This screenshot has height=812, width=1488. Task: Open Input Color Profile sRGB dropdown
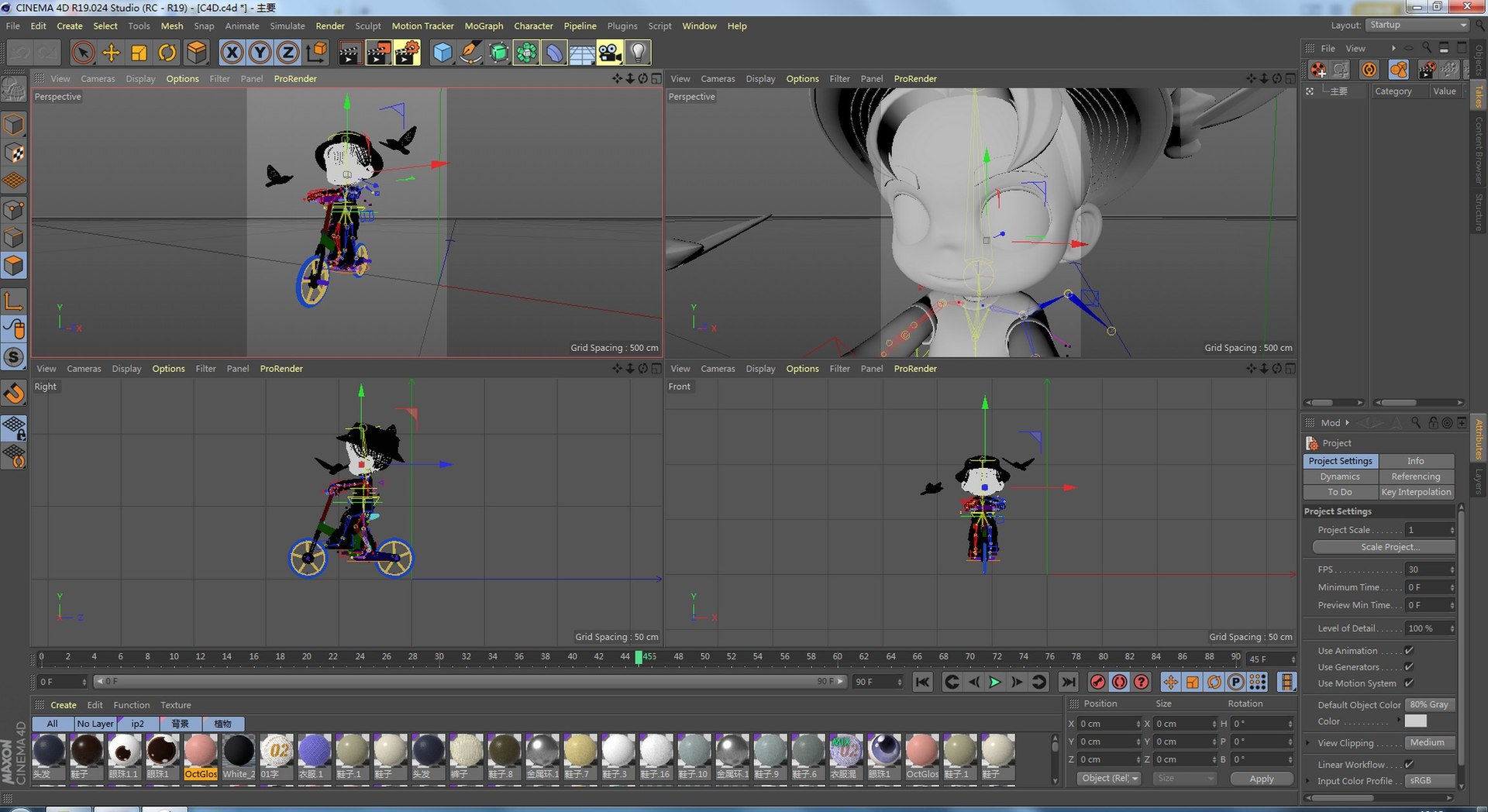1431,781
